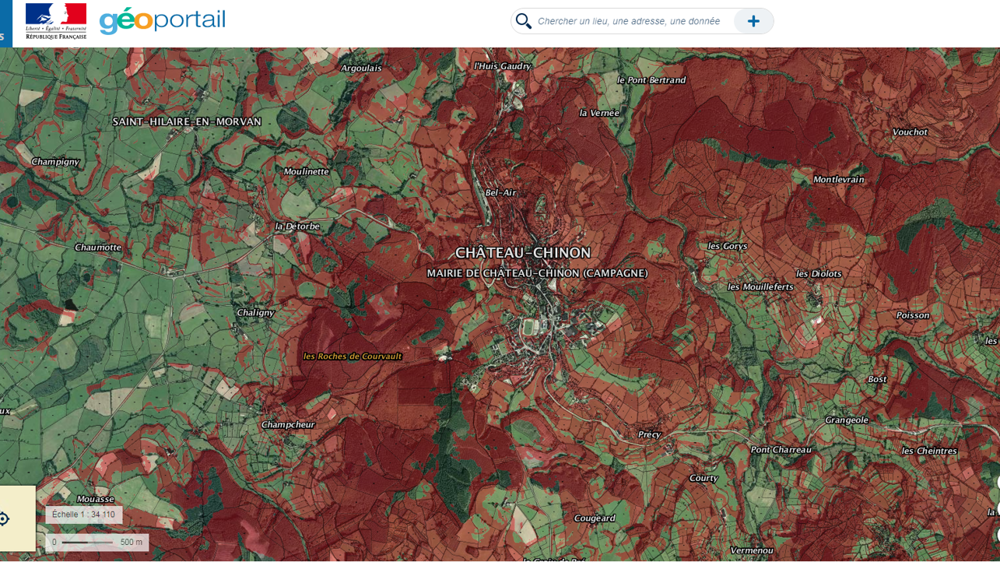Click the Cougeard place label
Screen dimensions: 1000x562
[x=594, y=519]
